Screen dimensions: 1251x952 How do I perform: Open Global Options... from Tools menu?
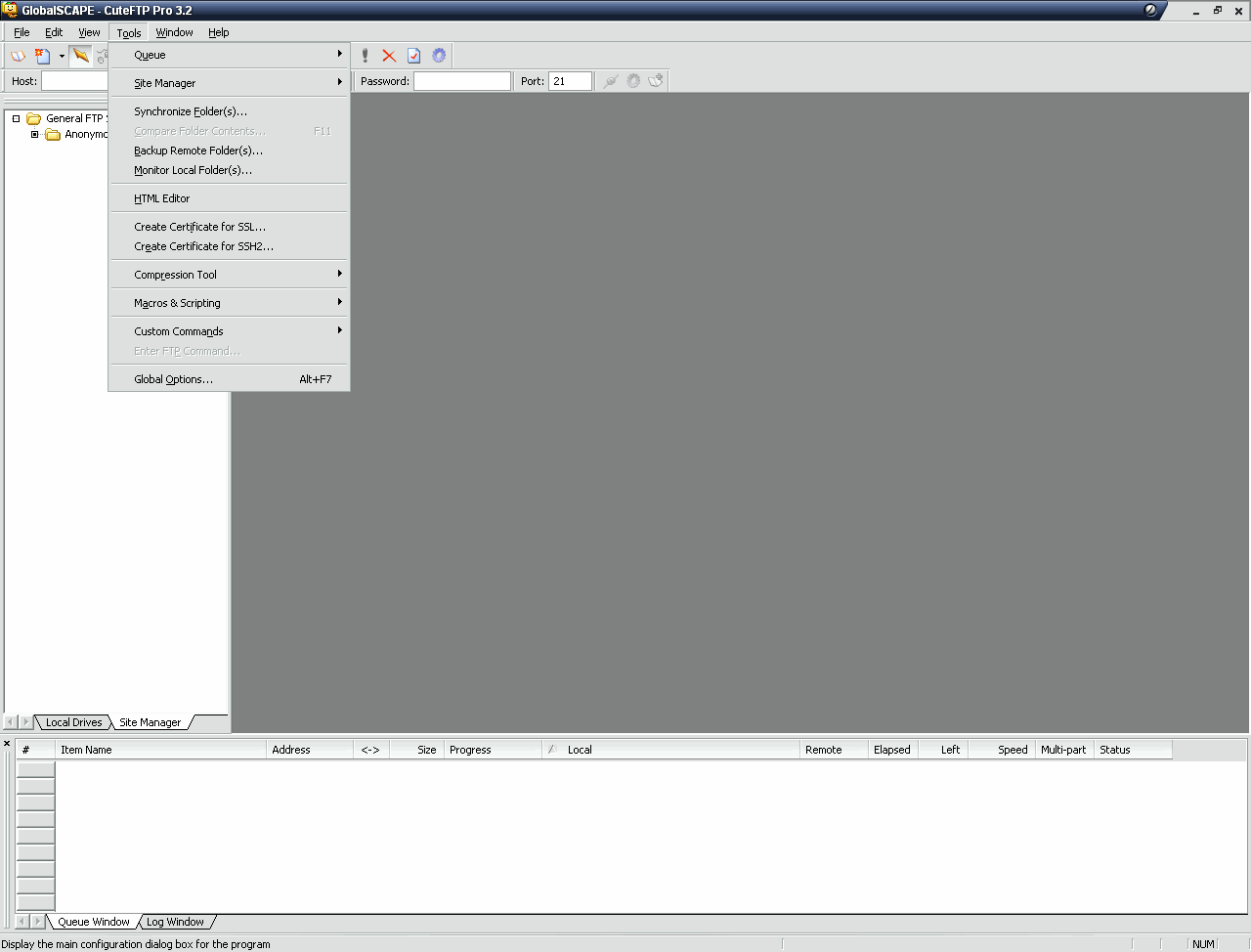pos(229,379)
